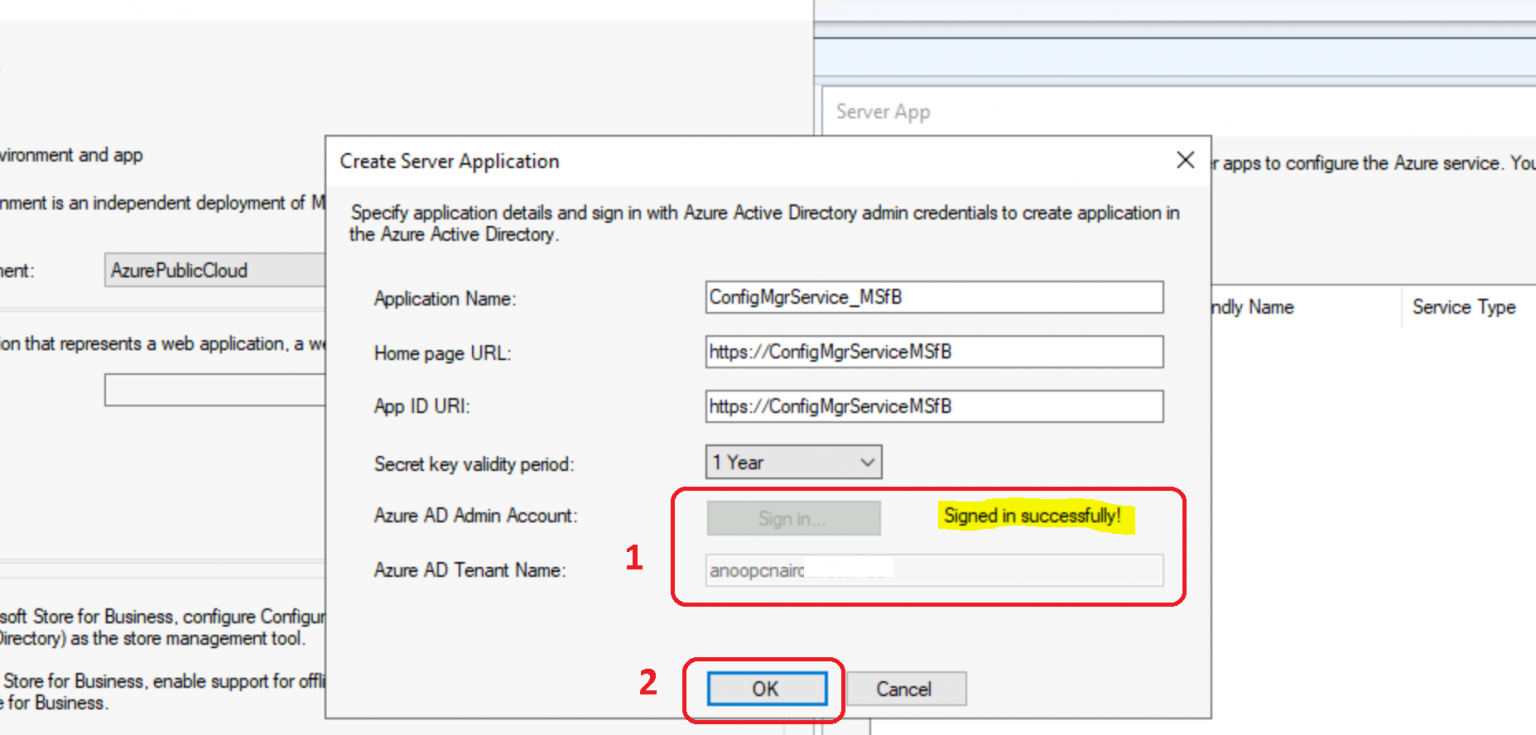Viewport: 1536px width, 735px height.
Task: Click inside the Home page URL field
Action: tap(933, 352)
